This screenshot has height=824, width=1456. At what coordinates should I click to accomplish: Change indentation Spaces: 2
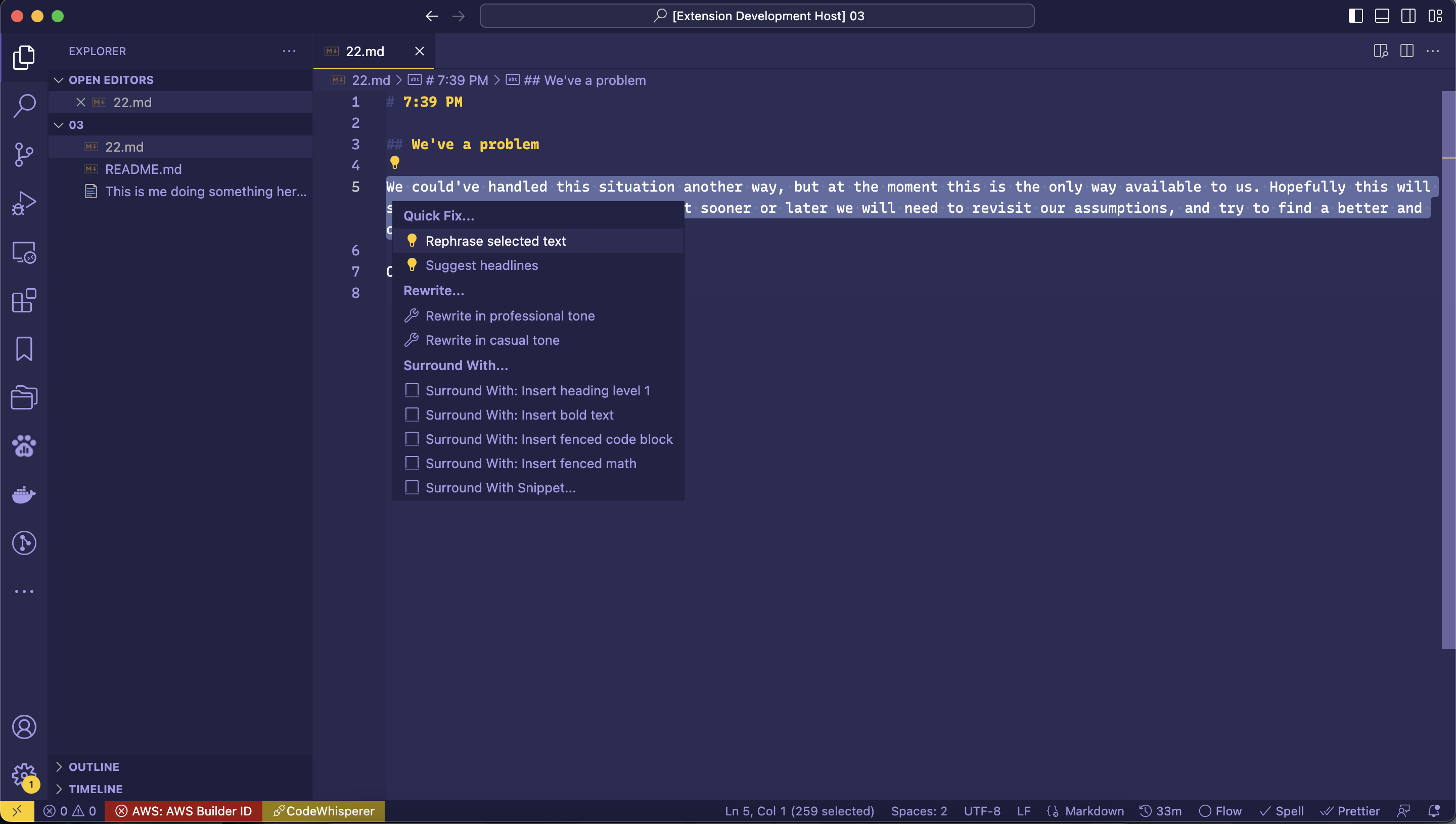coord(919,811)
